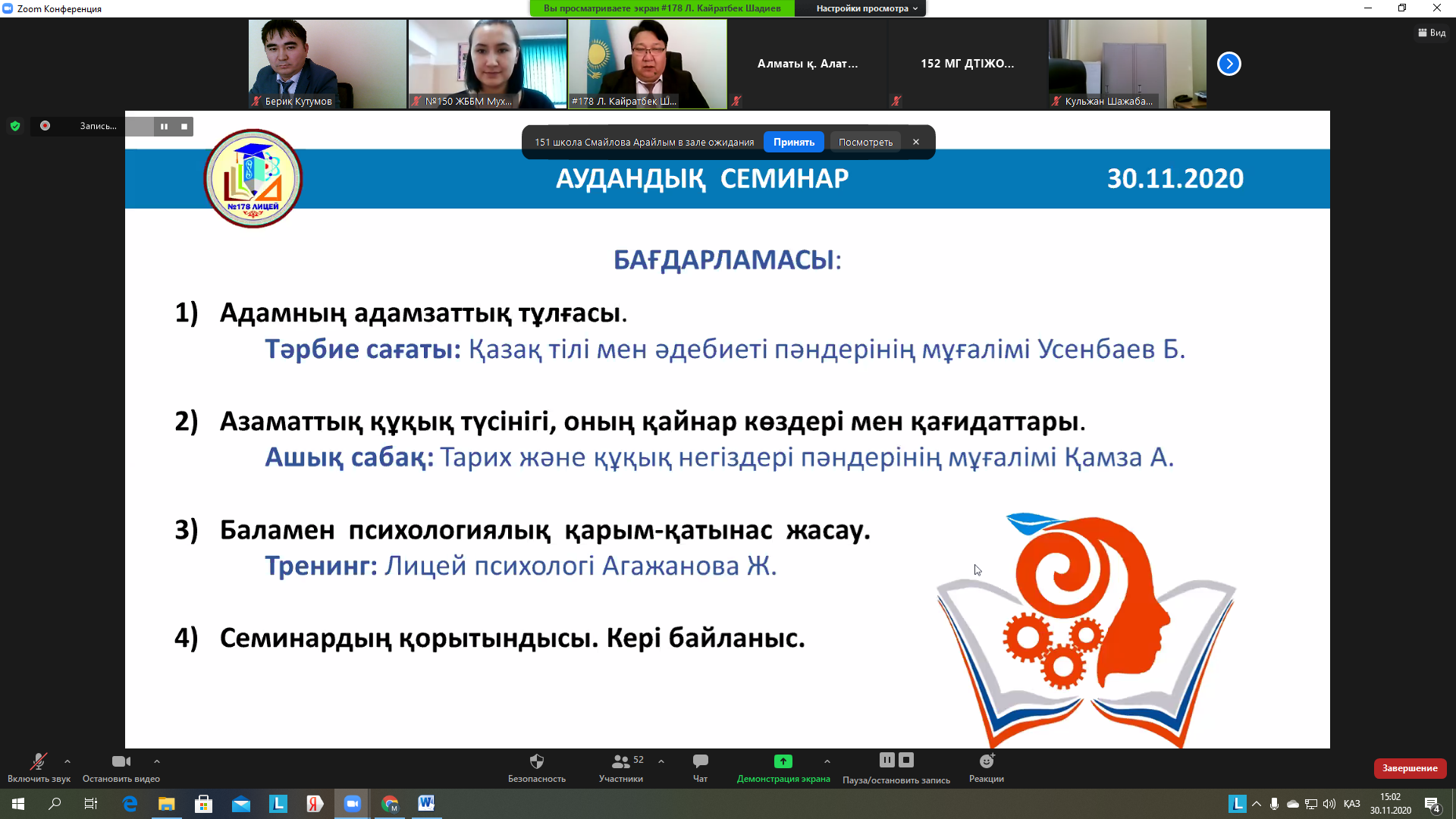The width and height of the screenshot is (1456, 819).
Task: Unmute microphone with Включить звук
Action: (38, 762)
